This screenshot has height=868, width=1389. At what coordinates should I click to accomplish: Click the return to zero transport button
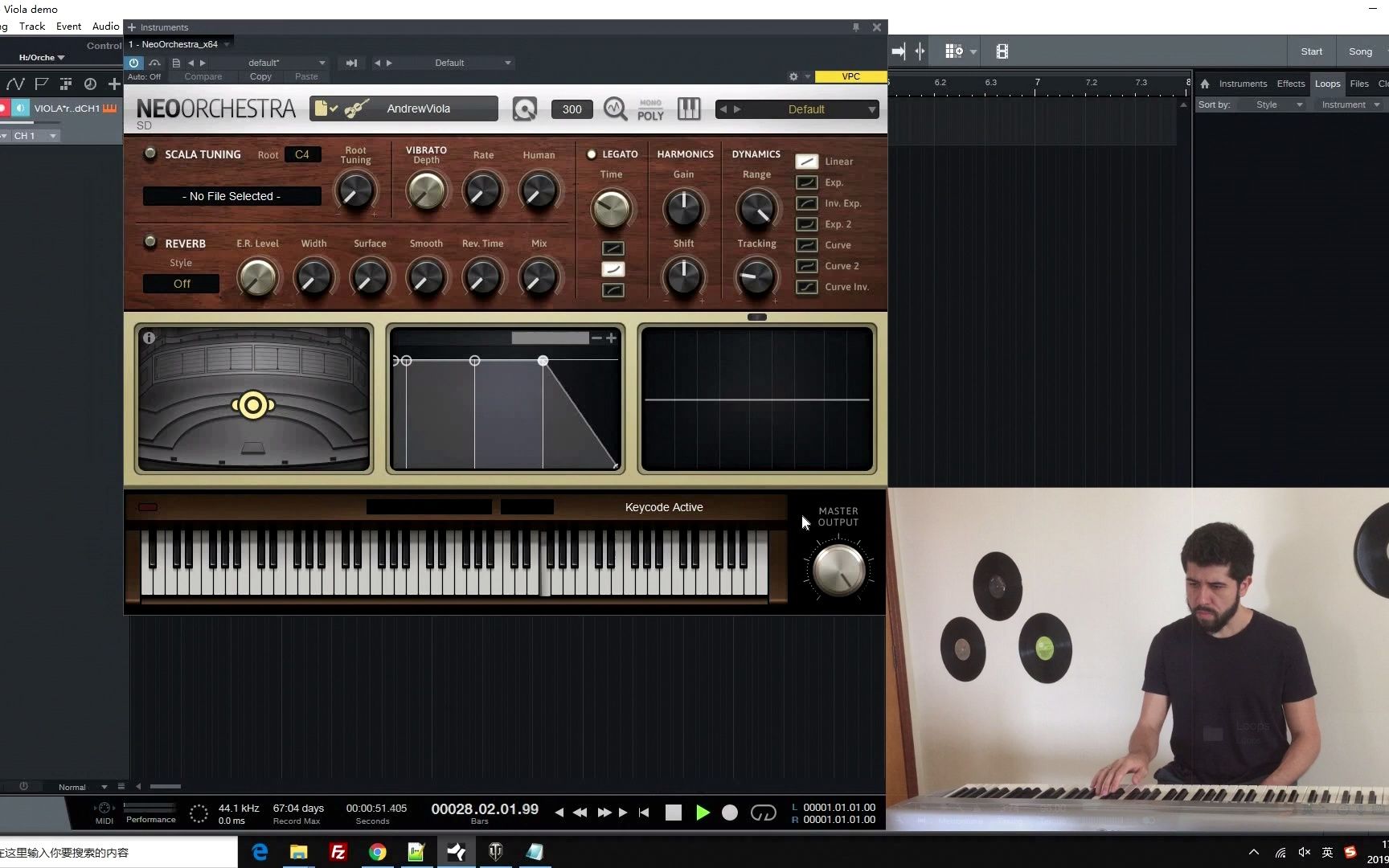coord(643,813)
